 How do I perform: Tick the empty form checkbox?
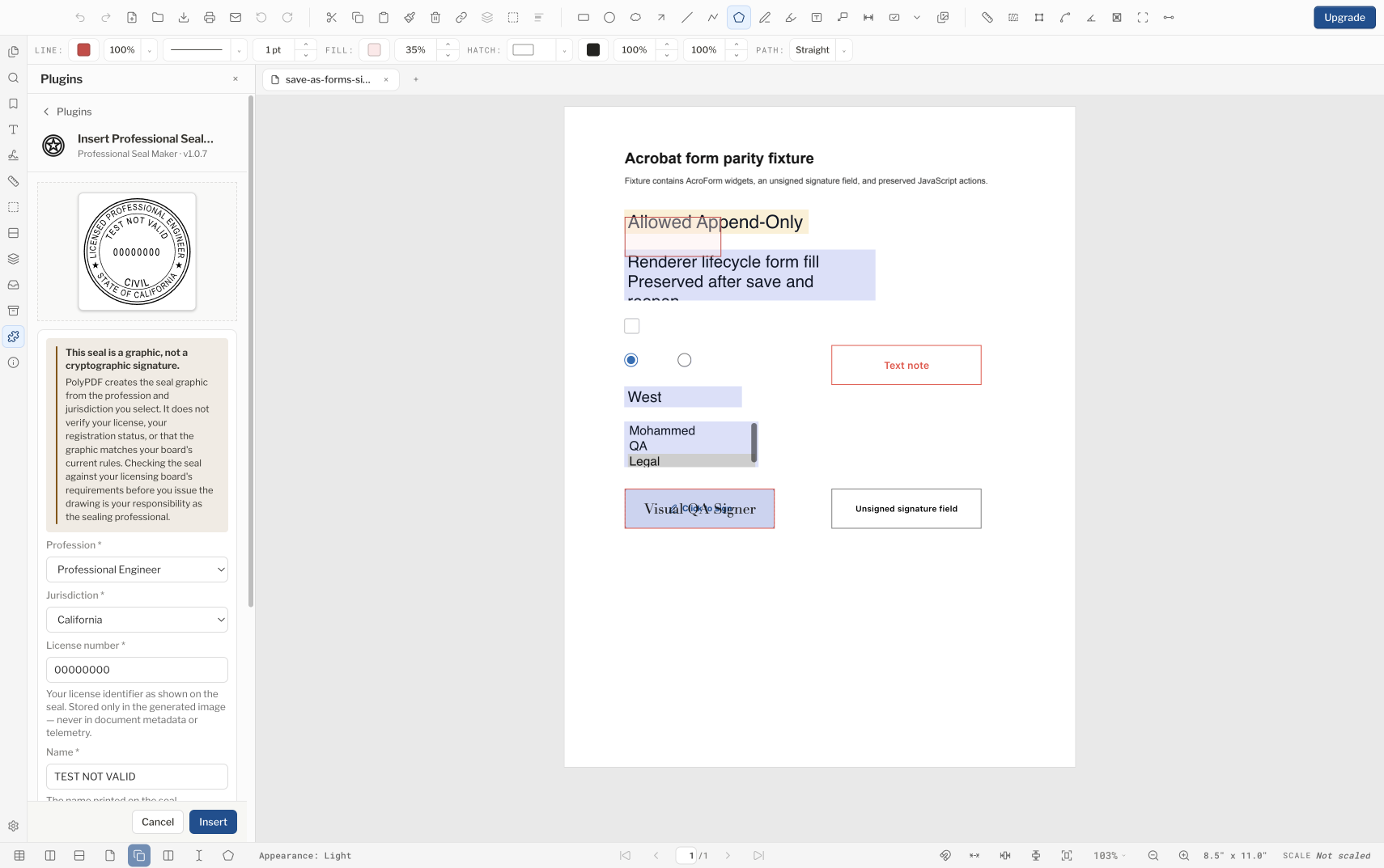coord(632,326)
